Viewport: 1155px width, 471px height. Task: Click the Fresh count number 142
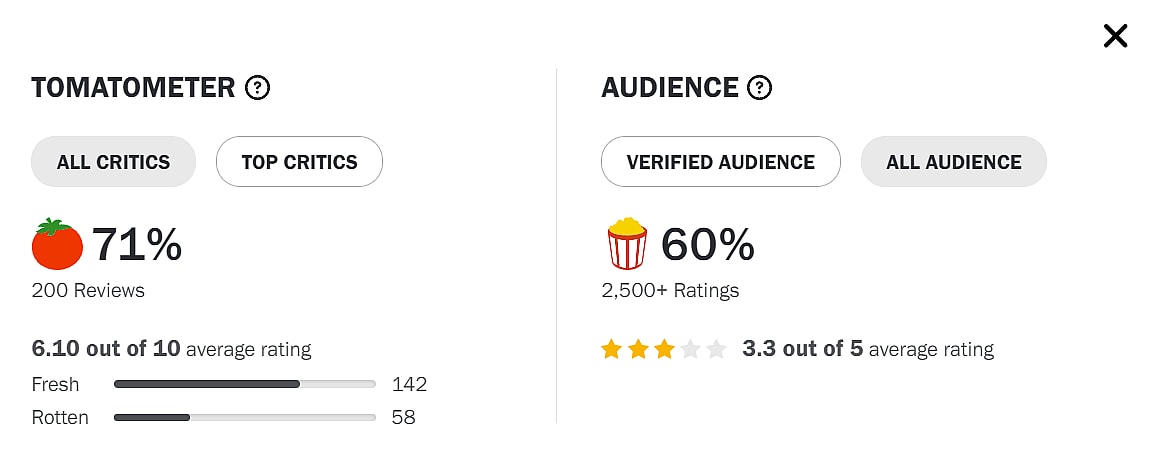409,384
